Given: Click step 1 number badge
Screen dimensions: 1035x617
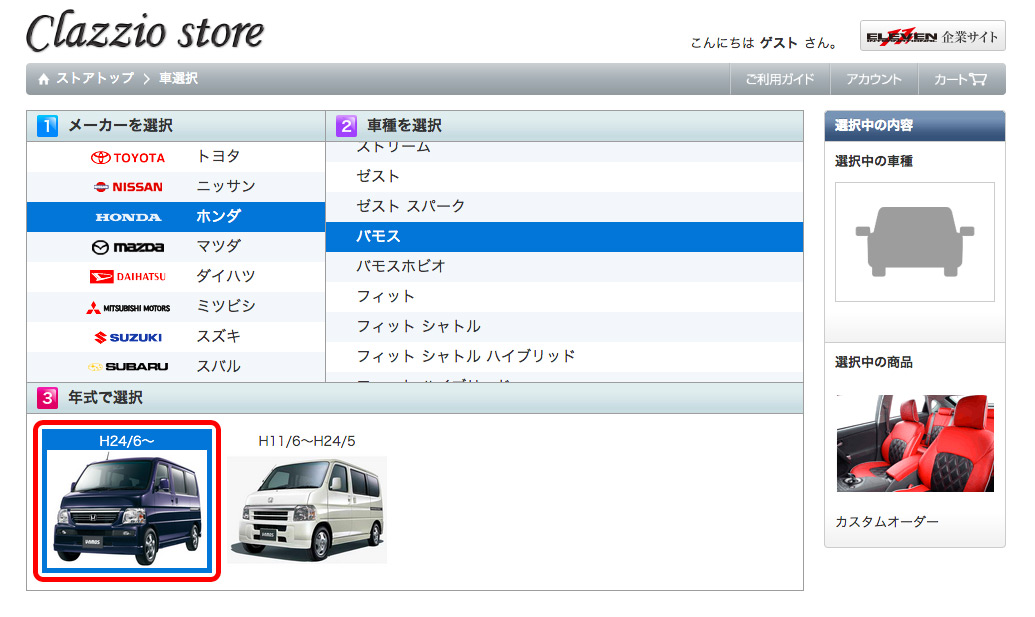Looking at the screenshot, I should pos(48,125).
